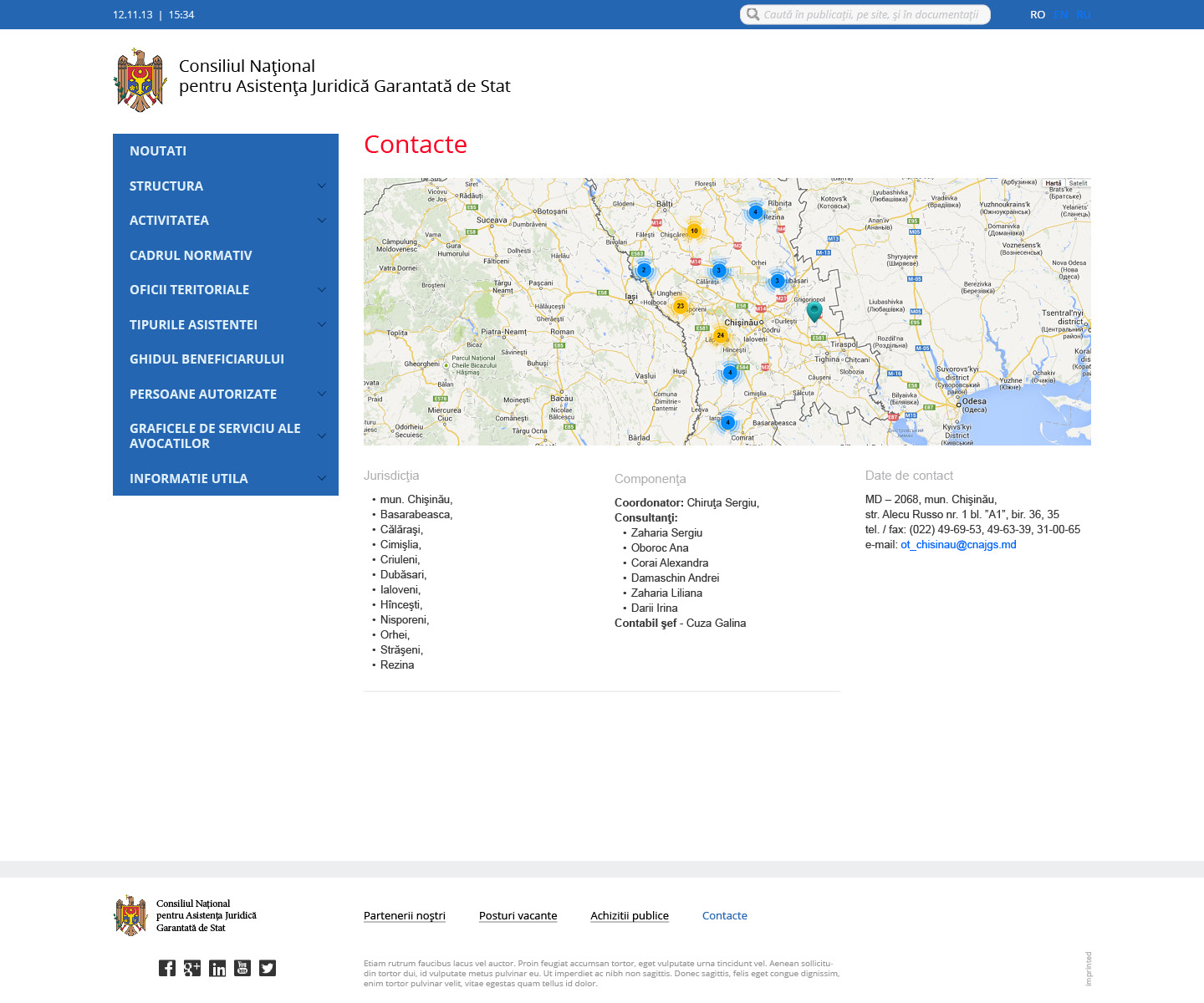Click the coat of arms header logo

click(x=140, y=79)
